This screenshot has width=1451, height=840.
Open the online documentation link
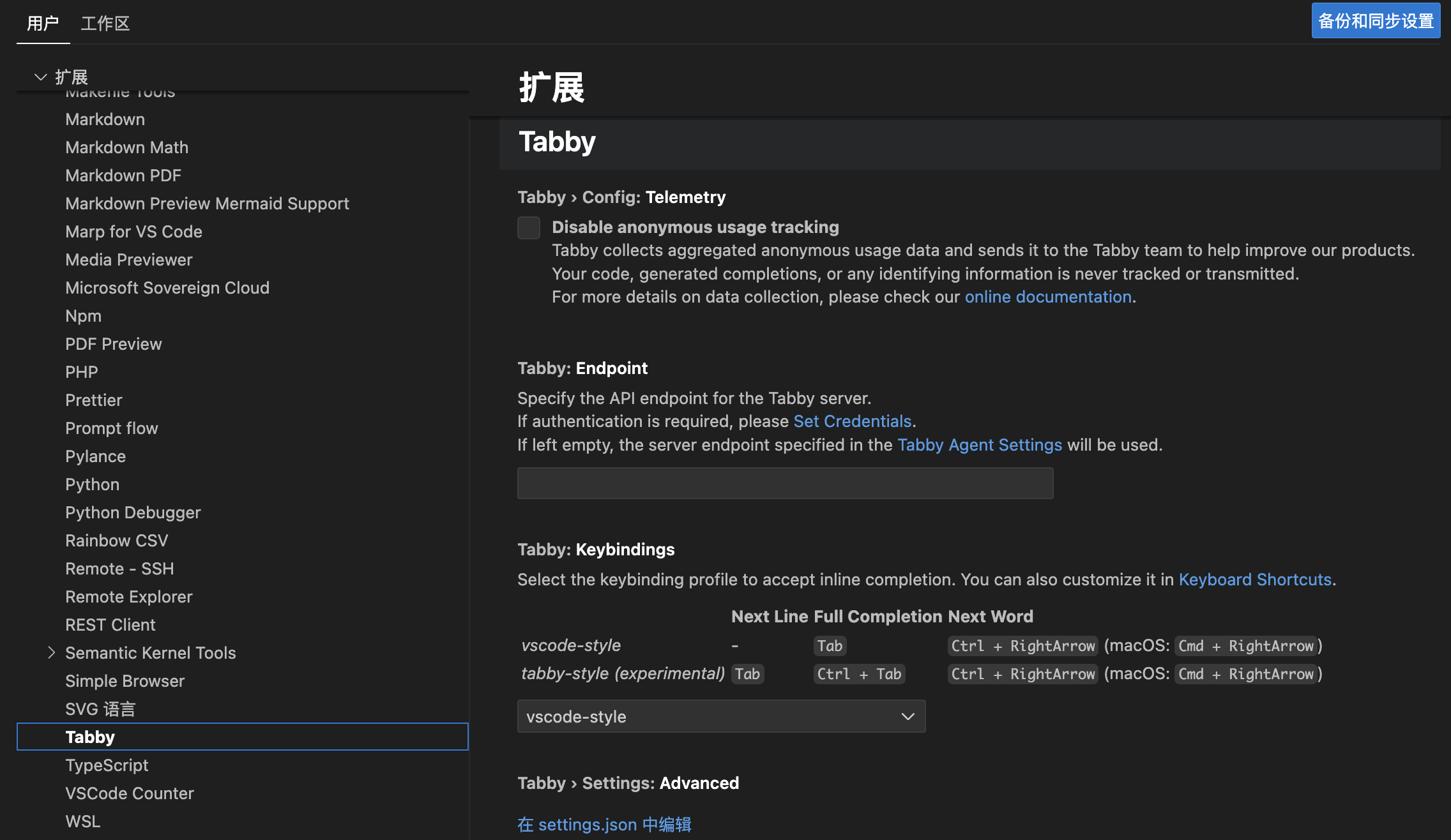[x=1047, y=297]
